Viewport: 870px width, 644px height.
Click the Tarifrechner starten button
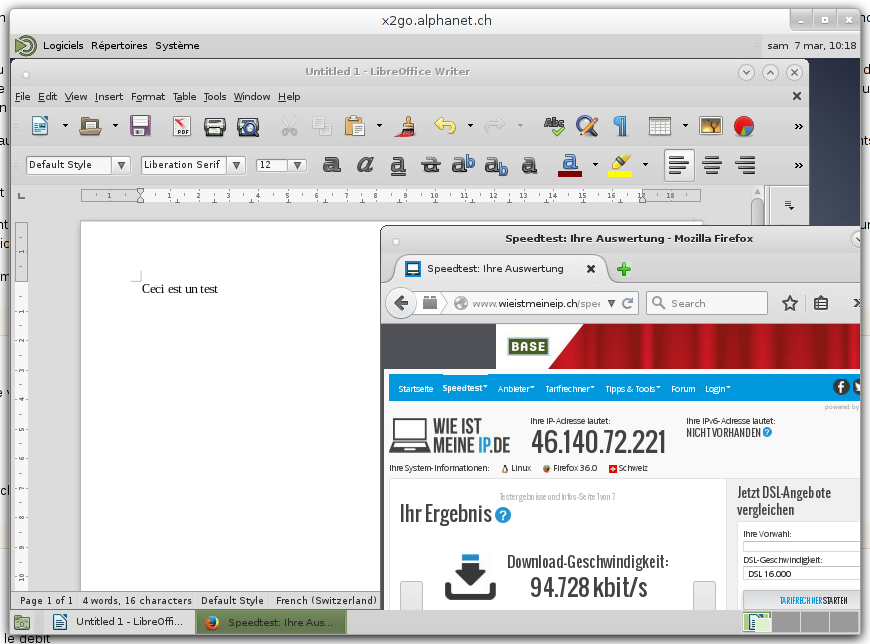point(803,600)
